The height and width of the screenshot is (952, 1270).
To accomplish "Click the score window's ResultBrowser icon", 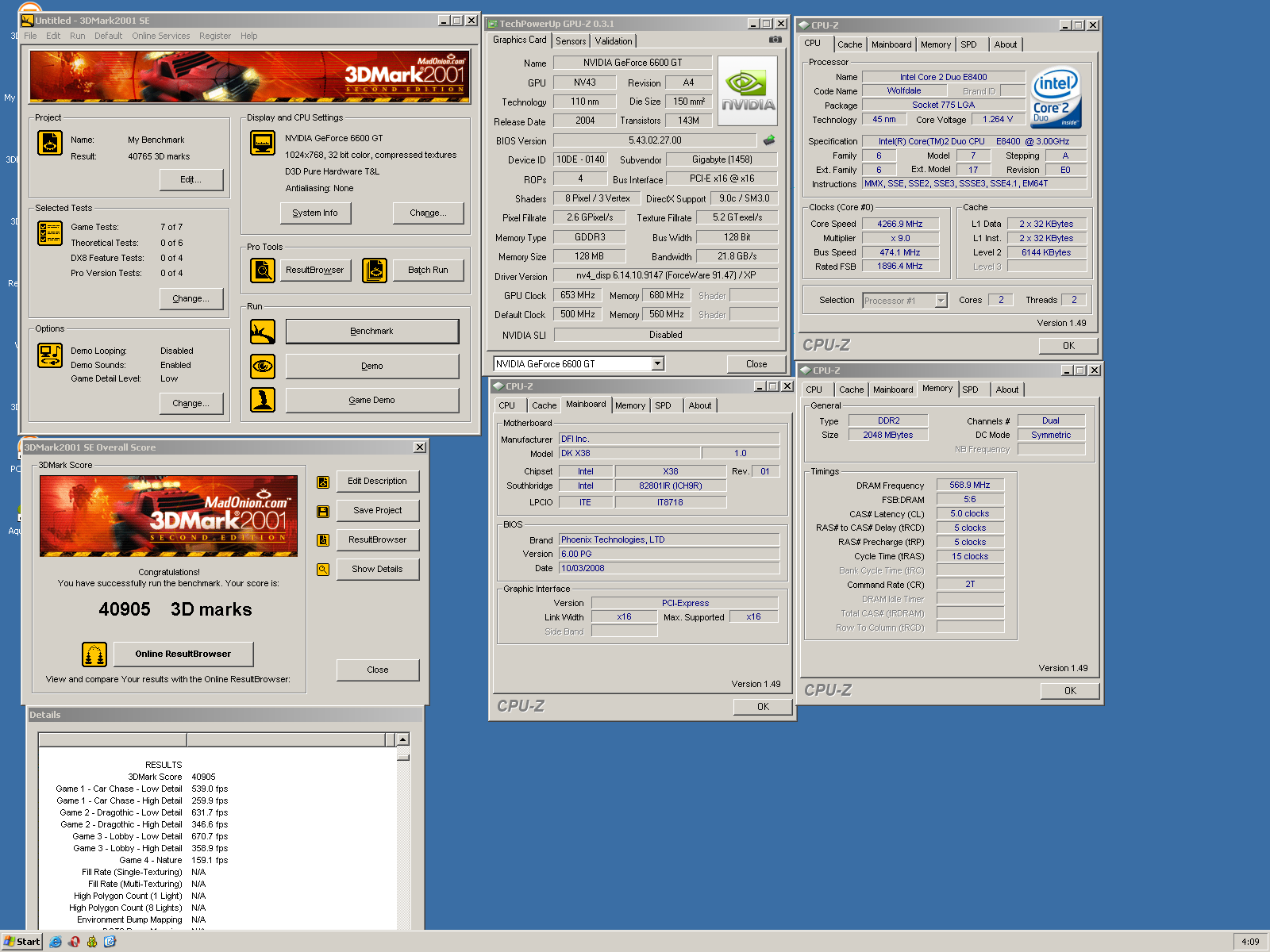I will 323,540.
